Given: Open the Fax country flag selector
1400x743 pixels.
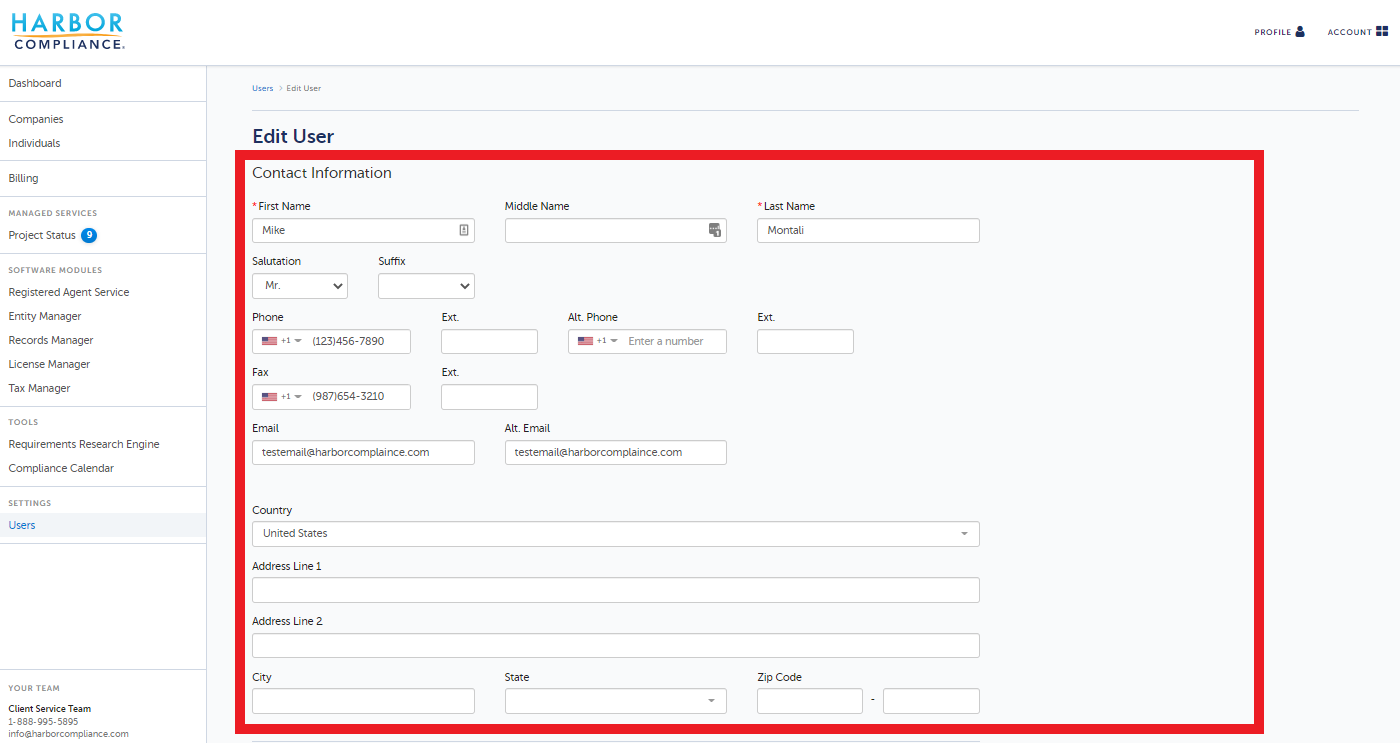Looking at the screenshot, I should (281, 396).
